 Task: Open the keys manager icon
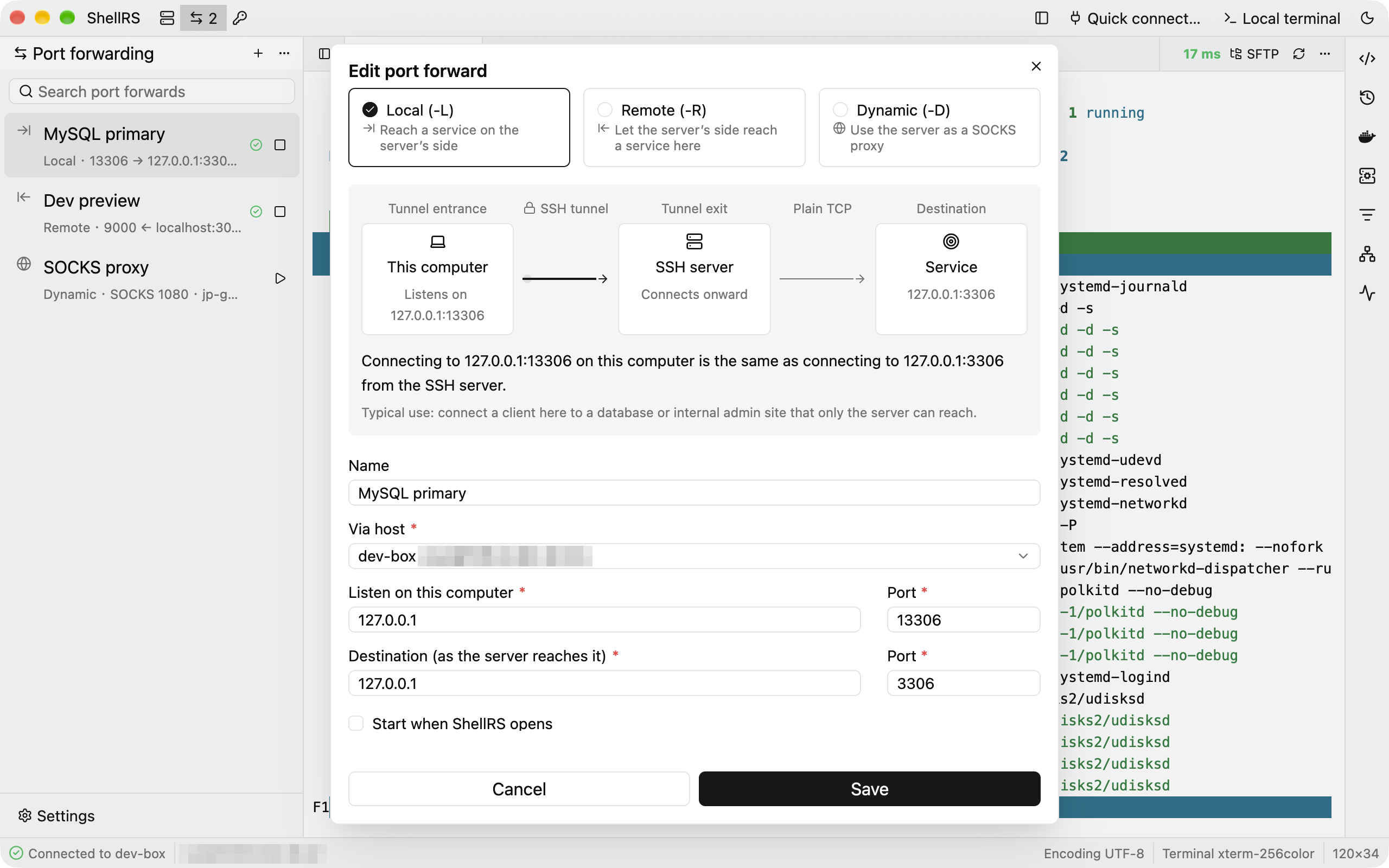240,18
